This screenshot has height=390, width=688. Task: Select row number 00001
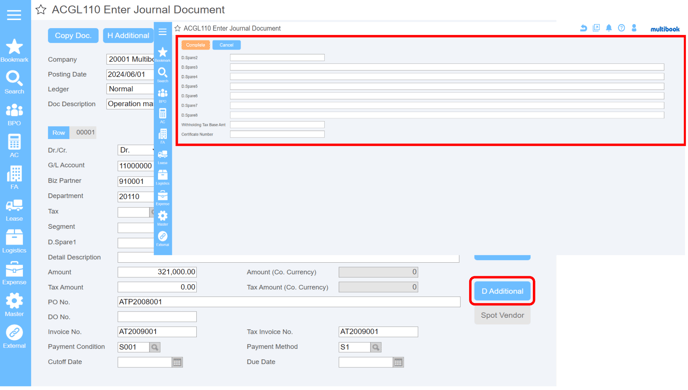85,132
